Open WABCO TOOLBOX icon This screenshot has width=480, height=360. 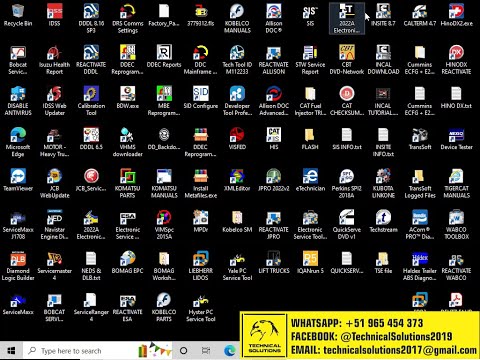tap(456, 225)
